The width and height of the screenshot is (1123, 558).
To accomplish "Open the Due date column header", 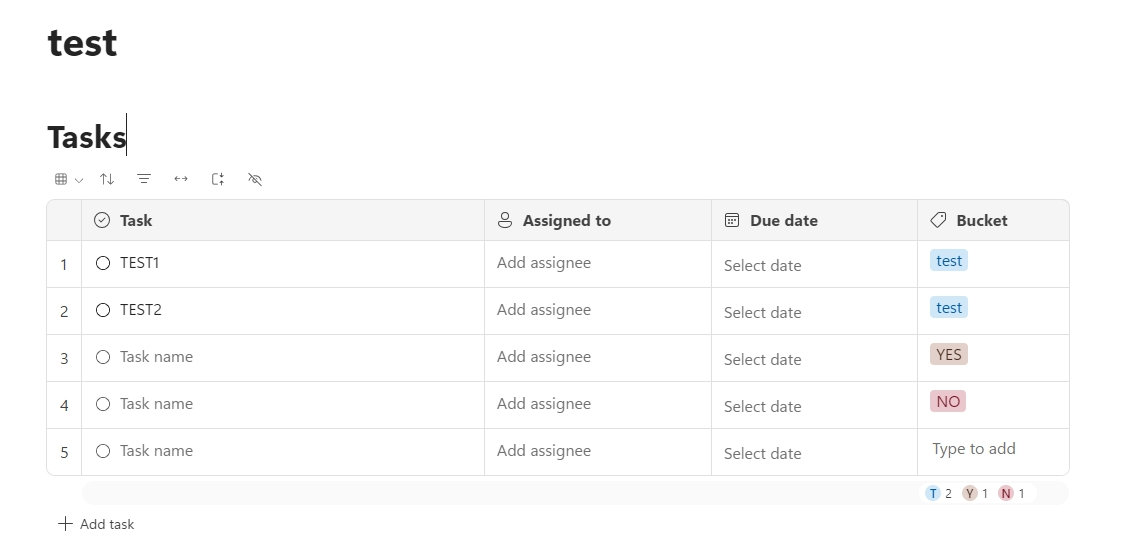I will tap(783, 220).
